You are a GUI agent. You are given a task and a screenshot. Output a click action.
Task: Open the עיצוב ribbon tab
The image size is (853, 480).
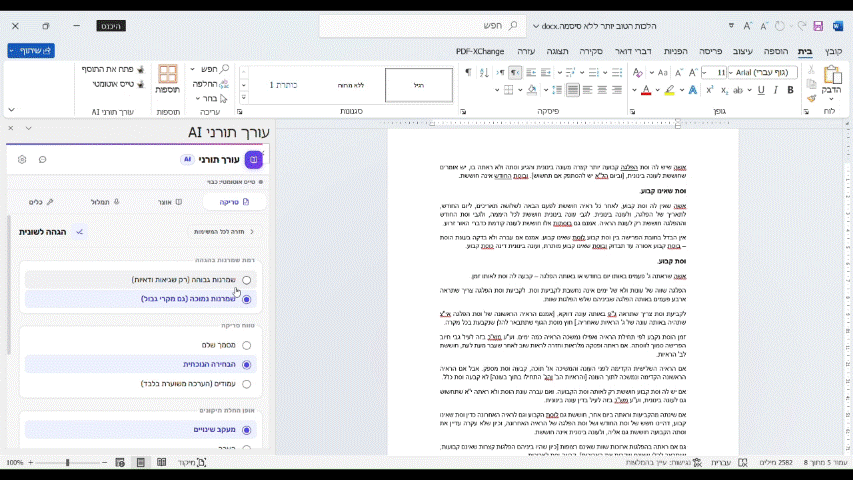point(743,51)
